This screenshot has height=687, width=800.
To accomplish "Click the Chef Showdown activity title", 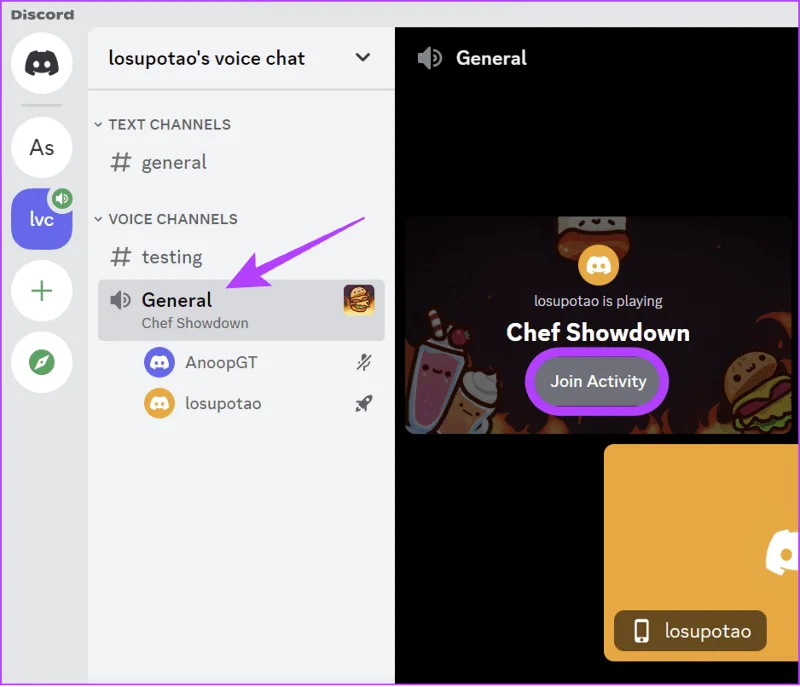I will click(x=598, y=333).
